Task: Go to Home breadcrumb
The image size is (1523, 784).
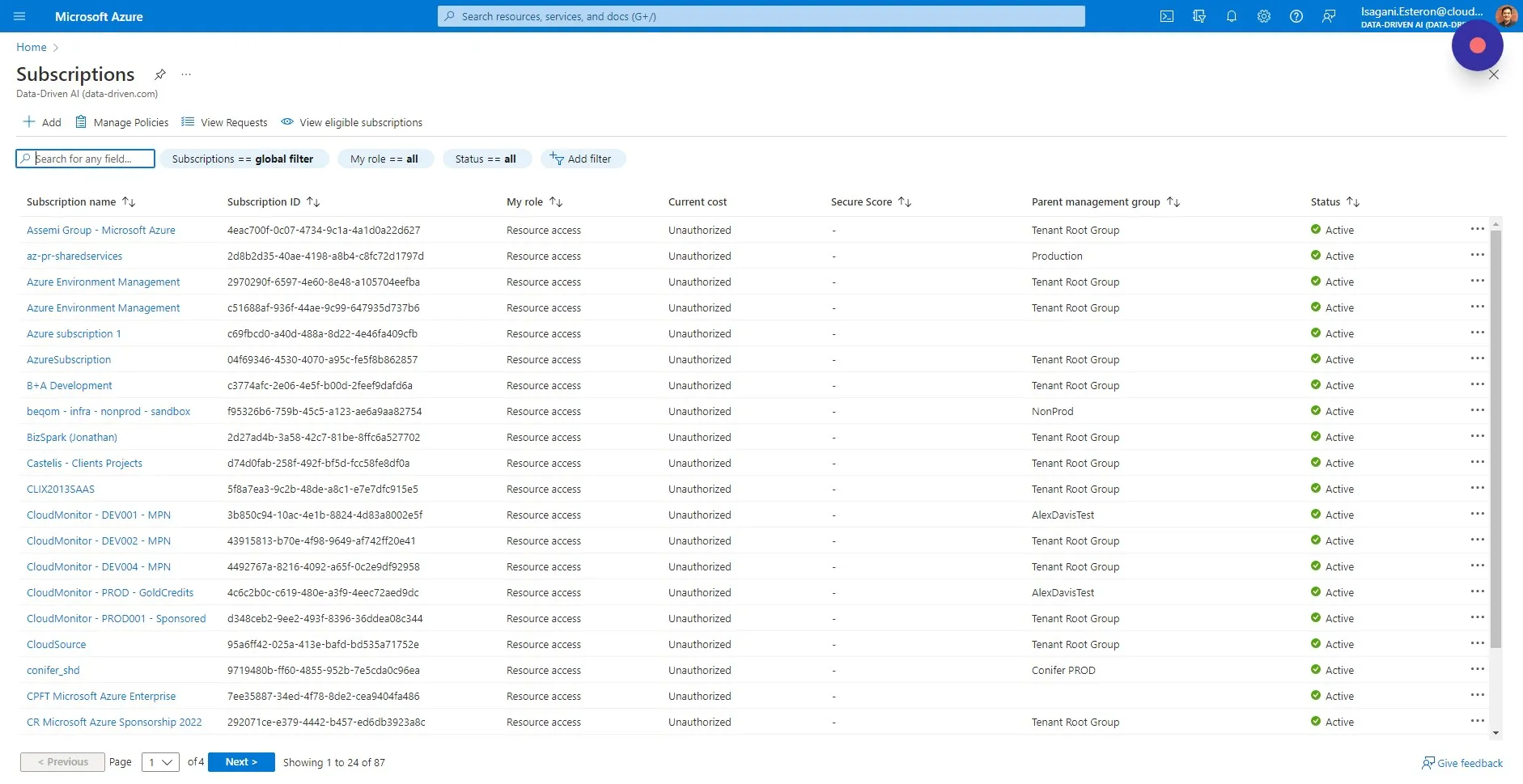Action: click(32, 47)
